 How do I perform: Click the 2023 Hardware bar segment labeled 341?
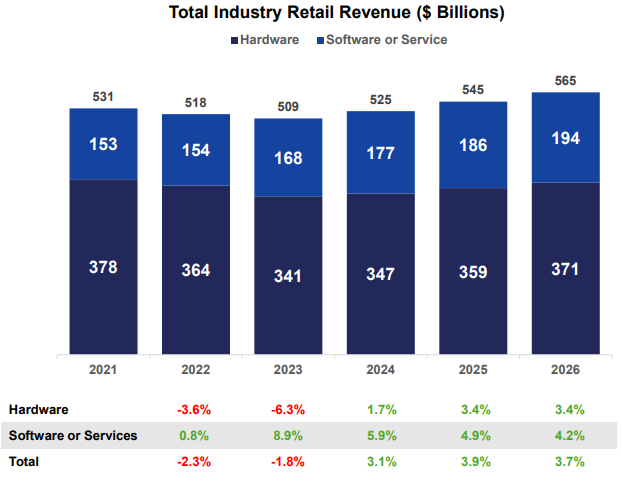tap(288, 275)
